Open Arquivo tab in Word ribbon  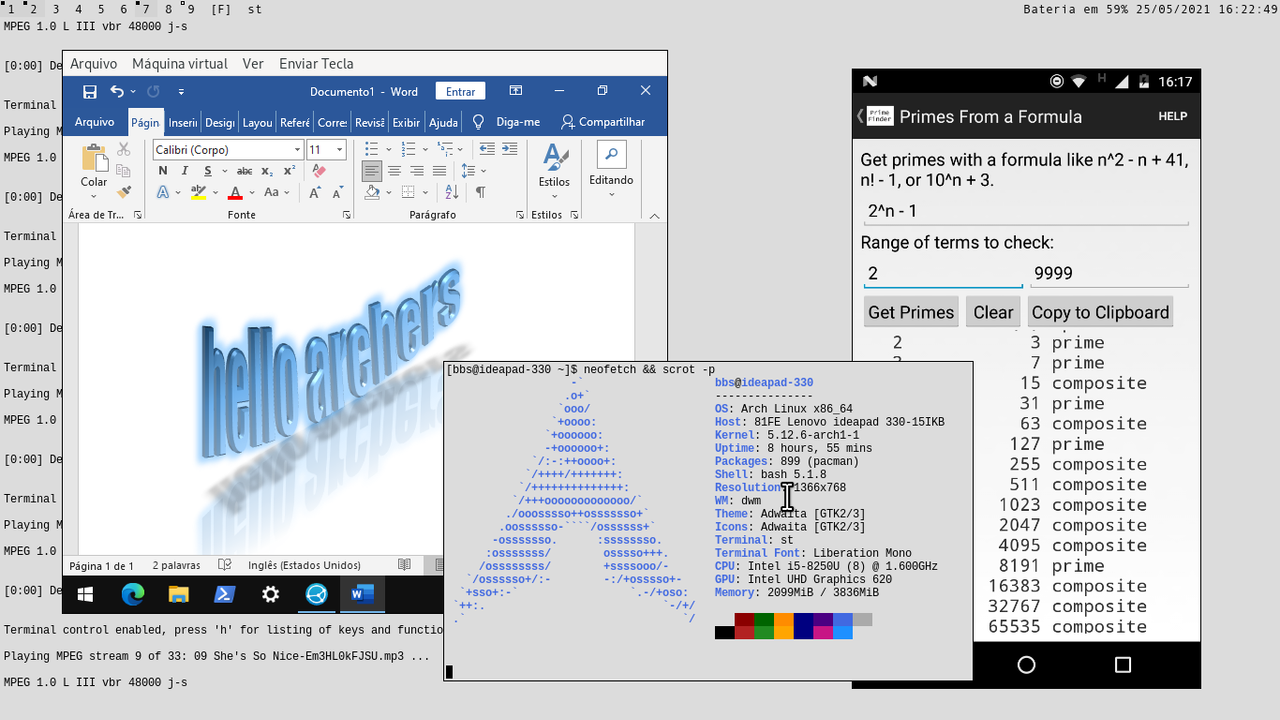click(95, 122)
